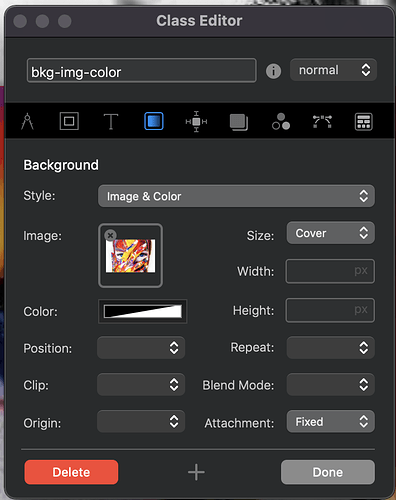Image resolution: width=396 pixels, height=500 pixels.
Task: Click the info icon beside the class name
Action: point(273,71)
